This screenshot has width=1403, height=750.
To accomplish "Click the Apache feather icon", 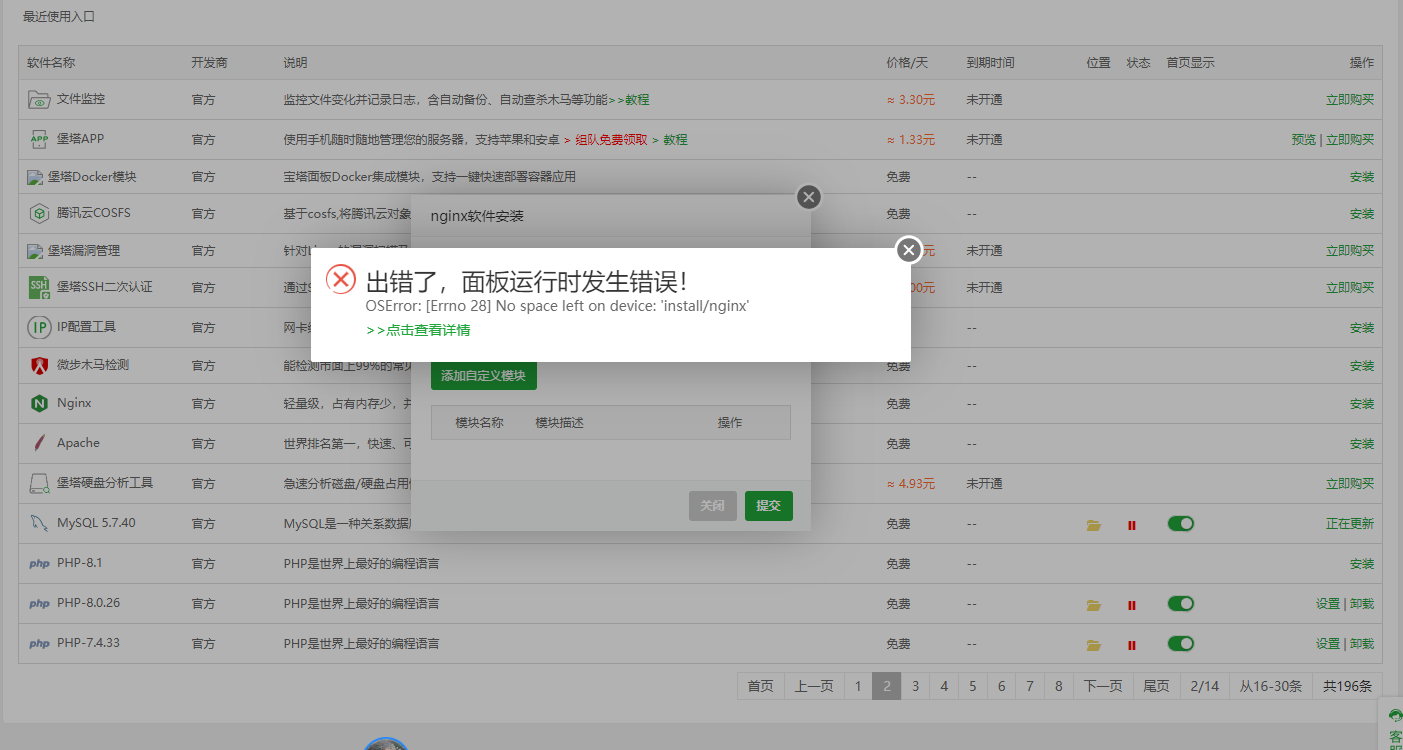I will [39, 443].
